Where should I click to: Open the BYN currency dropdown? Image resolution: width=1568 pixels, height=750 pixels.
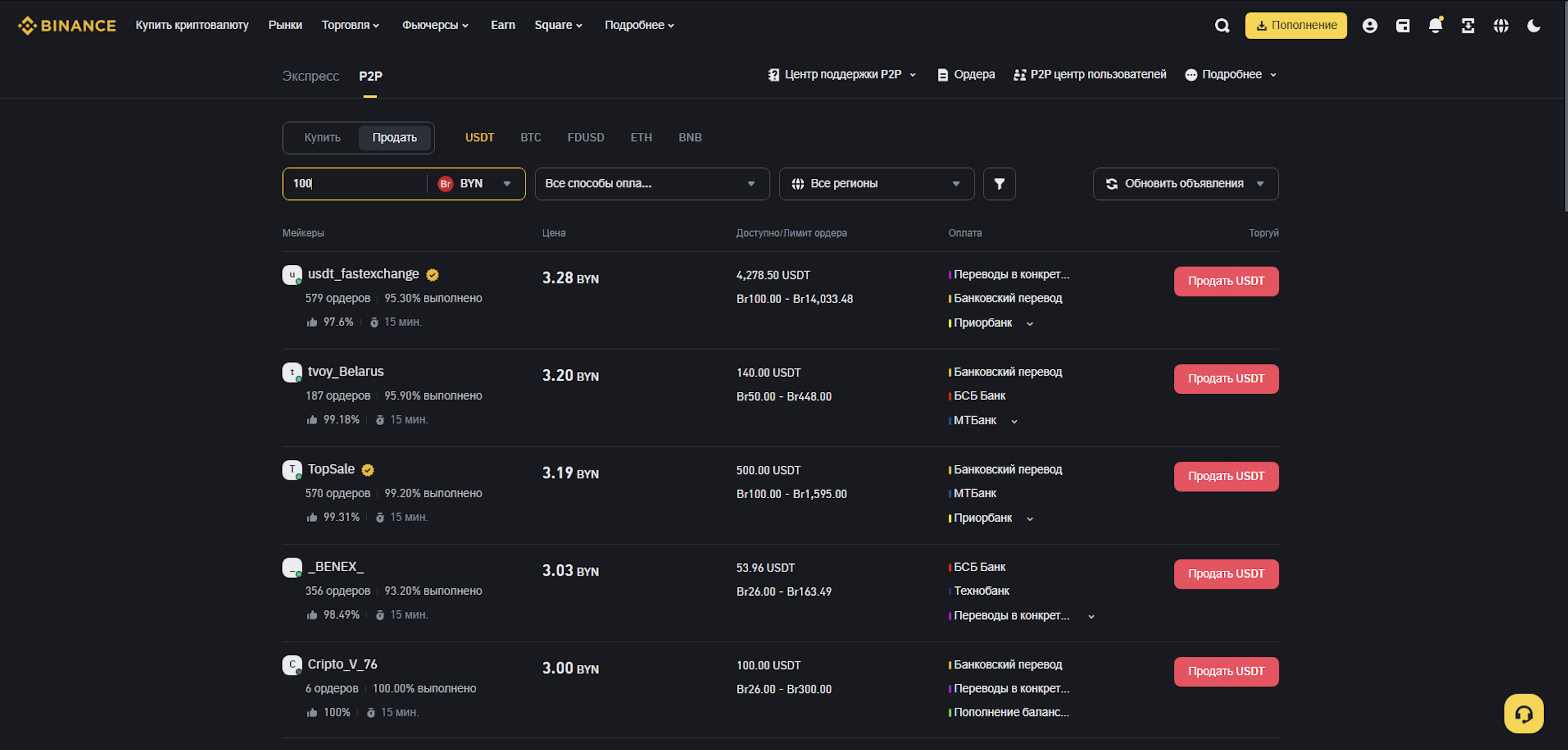tap(475, 184)
